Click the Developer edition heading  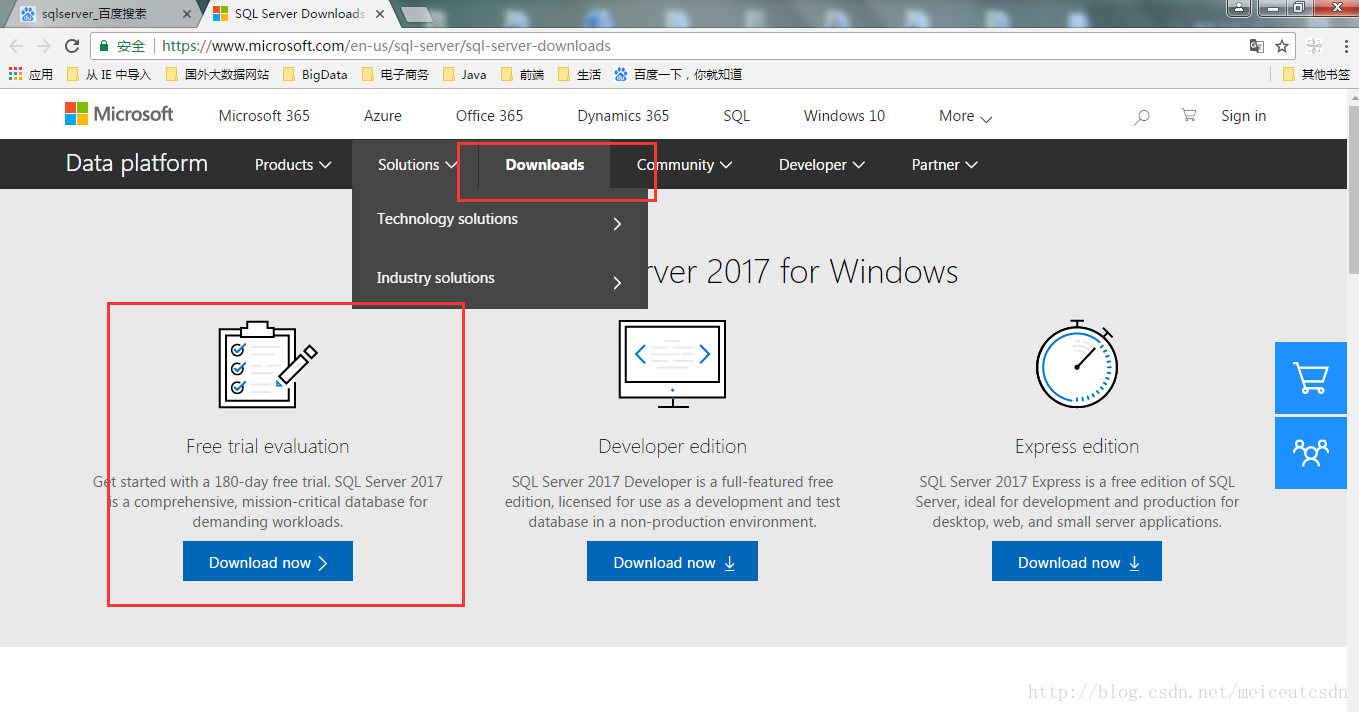[672, 446]
